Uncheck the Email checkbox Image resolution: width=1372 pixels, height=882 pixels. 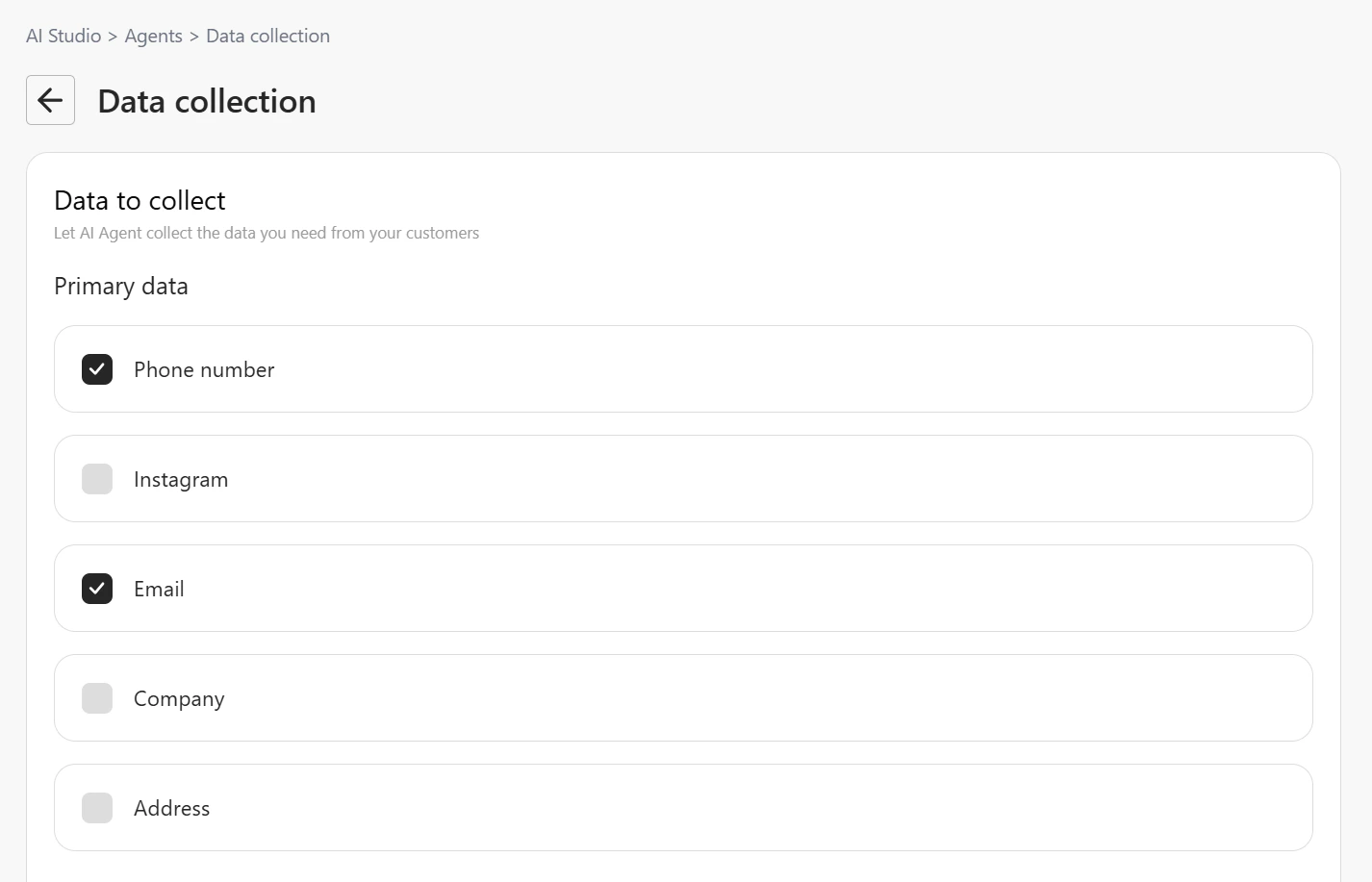pyautogui.click(x=97, y=589)
